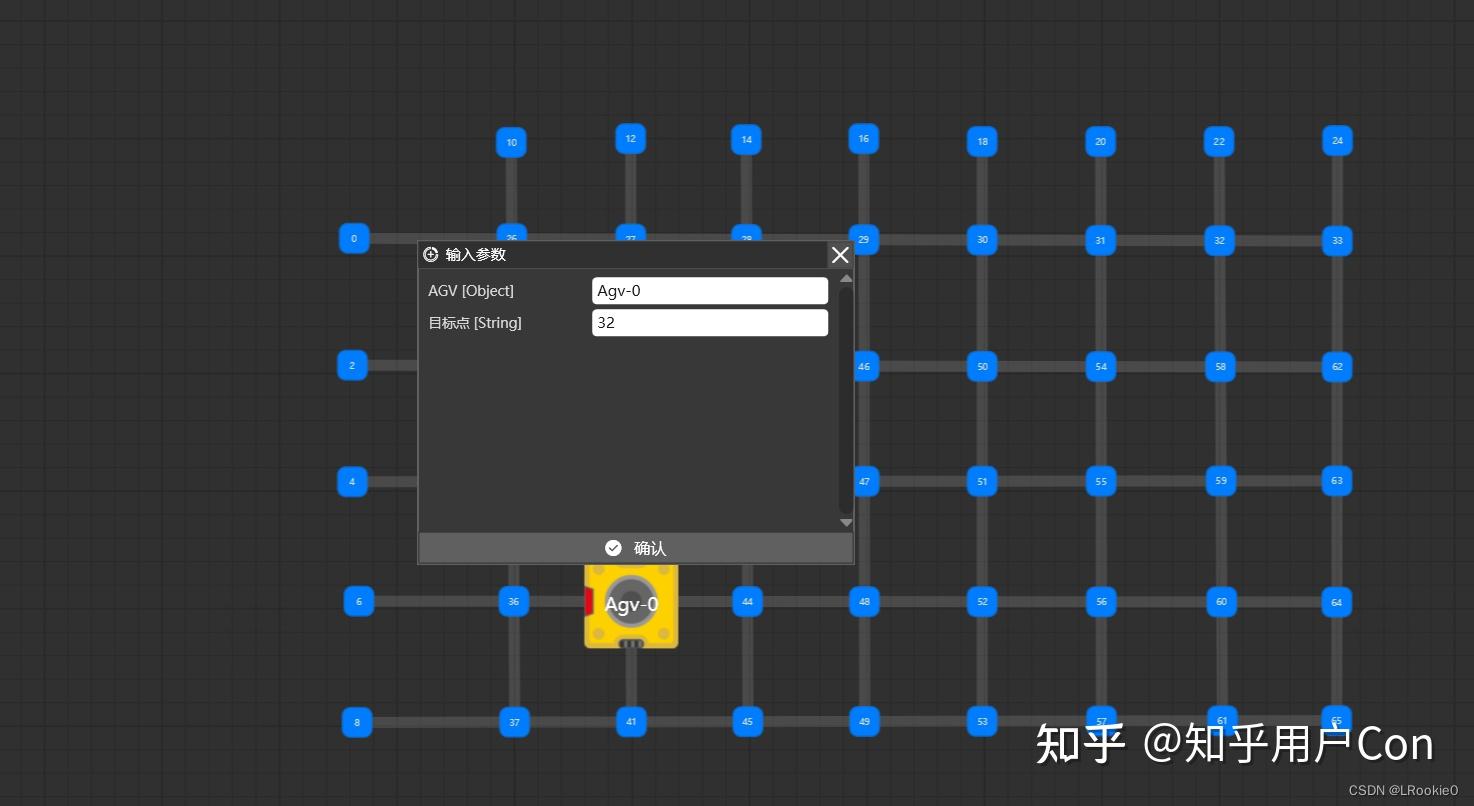
Task: Click the AGV [Object] input containing Agv-0
Action: coord(710,290)
